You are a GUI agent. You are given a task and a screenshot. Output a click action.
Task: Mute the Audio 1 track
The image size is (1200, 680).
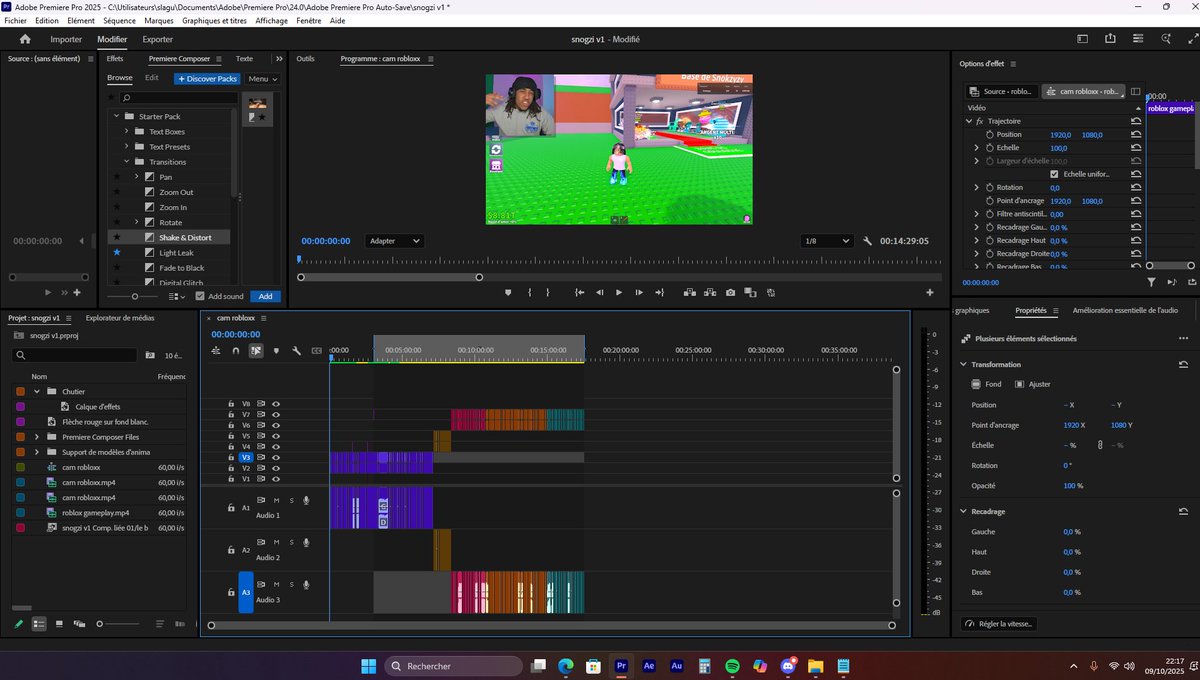pos(276,500)
